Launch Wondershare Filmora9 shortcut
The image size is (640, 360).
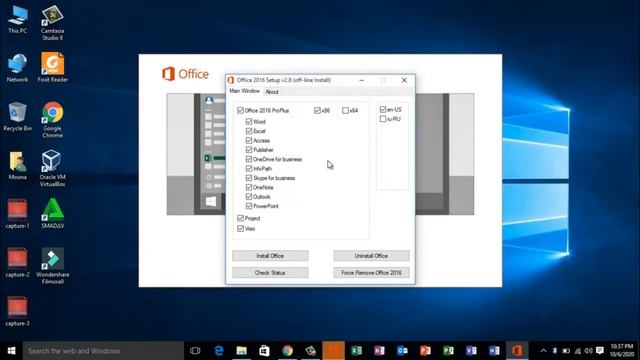coord(52,266)
